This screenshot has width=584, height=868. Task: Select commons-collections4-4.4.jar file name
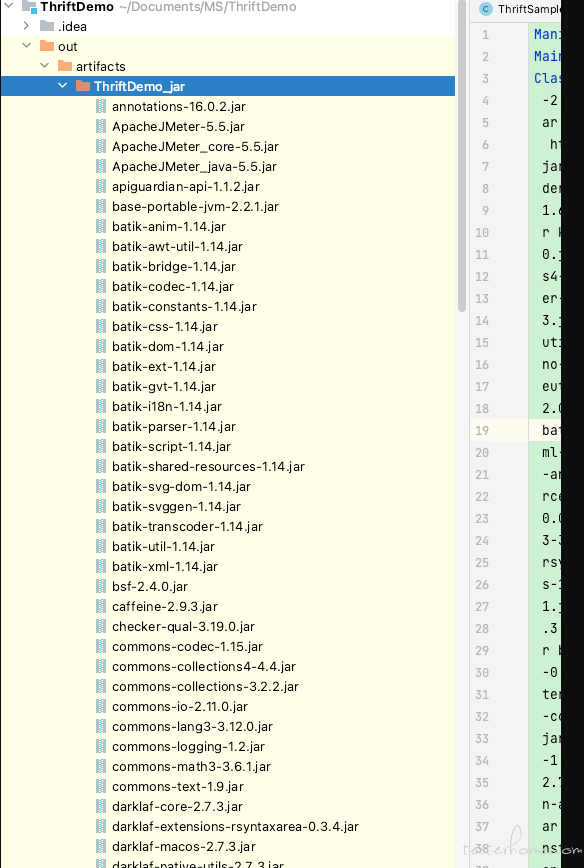pyautogui.click(x=204, y=666)
